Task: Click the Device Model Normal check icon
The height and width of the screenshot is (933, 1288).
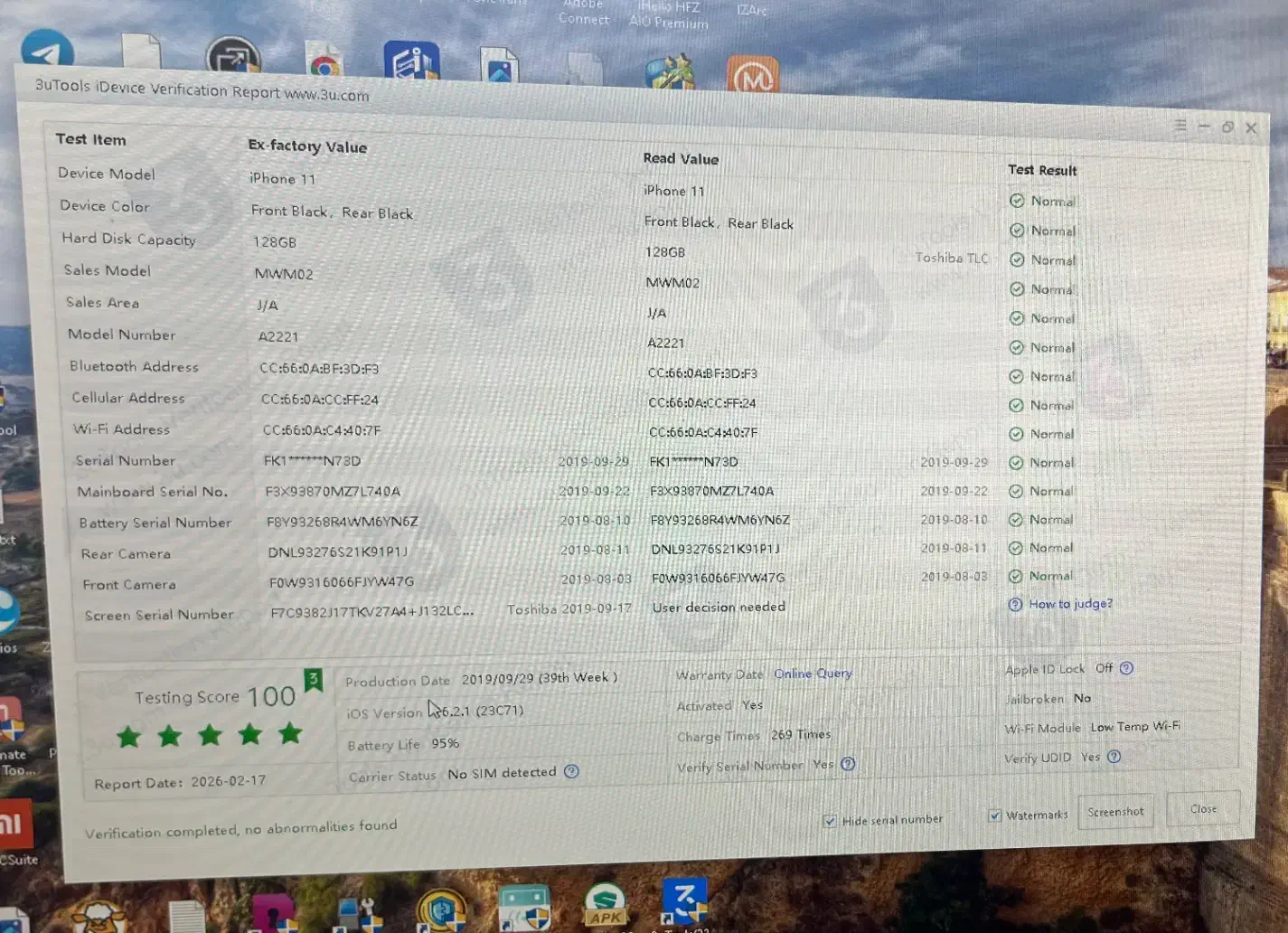Action: (1017, 201)
